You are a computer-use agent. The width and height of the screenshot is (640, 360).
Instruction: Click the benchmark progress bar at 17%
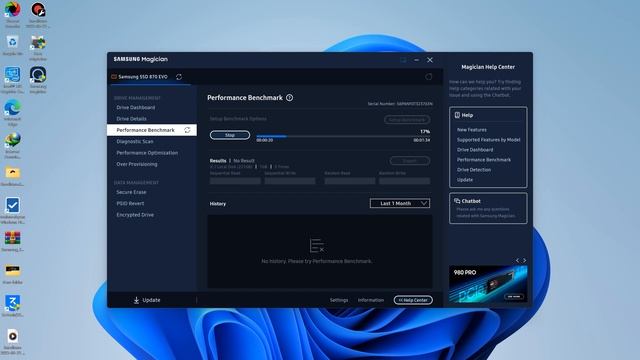coord(343,136)
